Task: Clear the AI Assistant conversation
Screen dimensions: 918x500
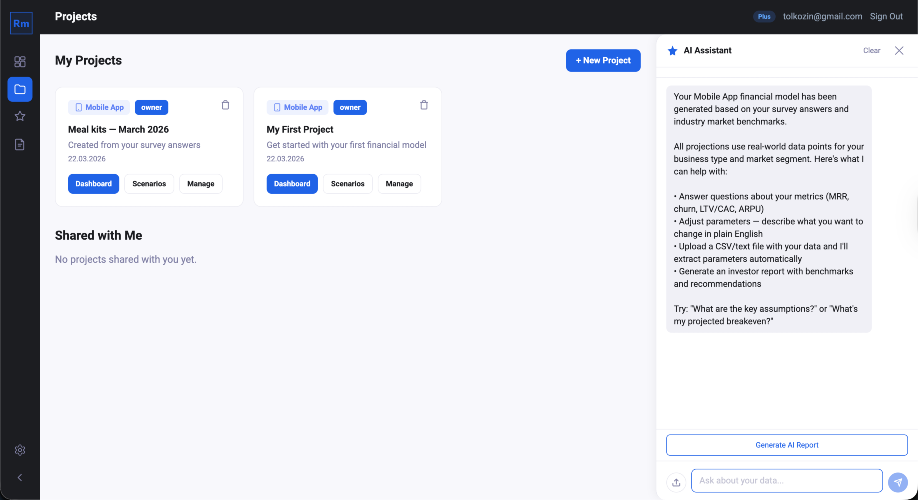Action: (x=872, y=50)
